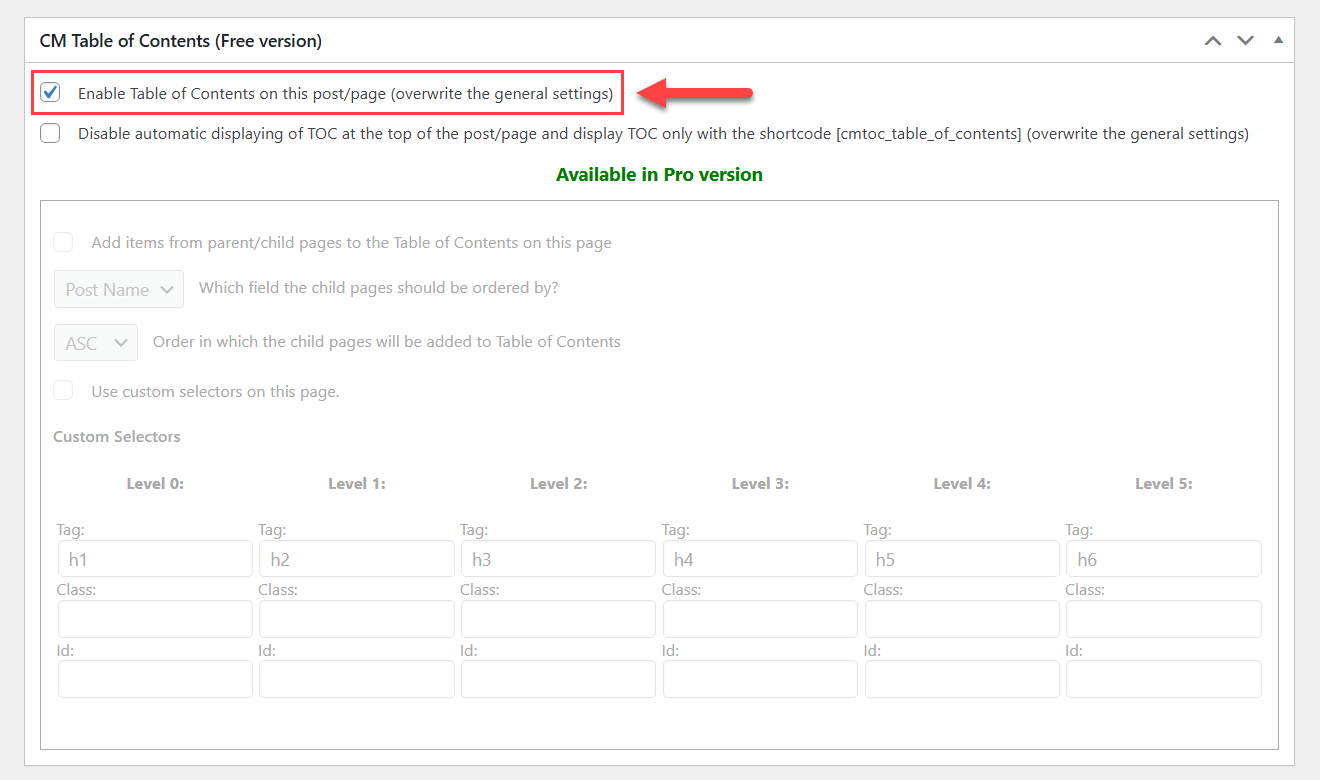This screenshot has height=780, width=1320.
Task: Click the Level 0 Tag field h1
Action: (155, 559)
